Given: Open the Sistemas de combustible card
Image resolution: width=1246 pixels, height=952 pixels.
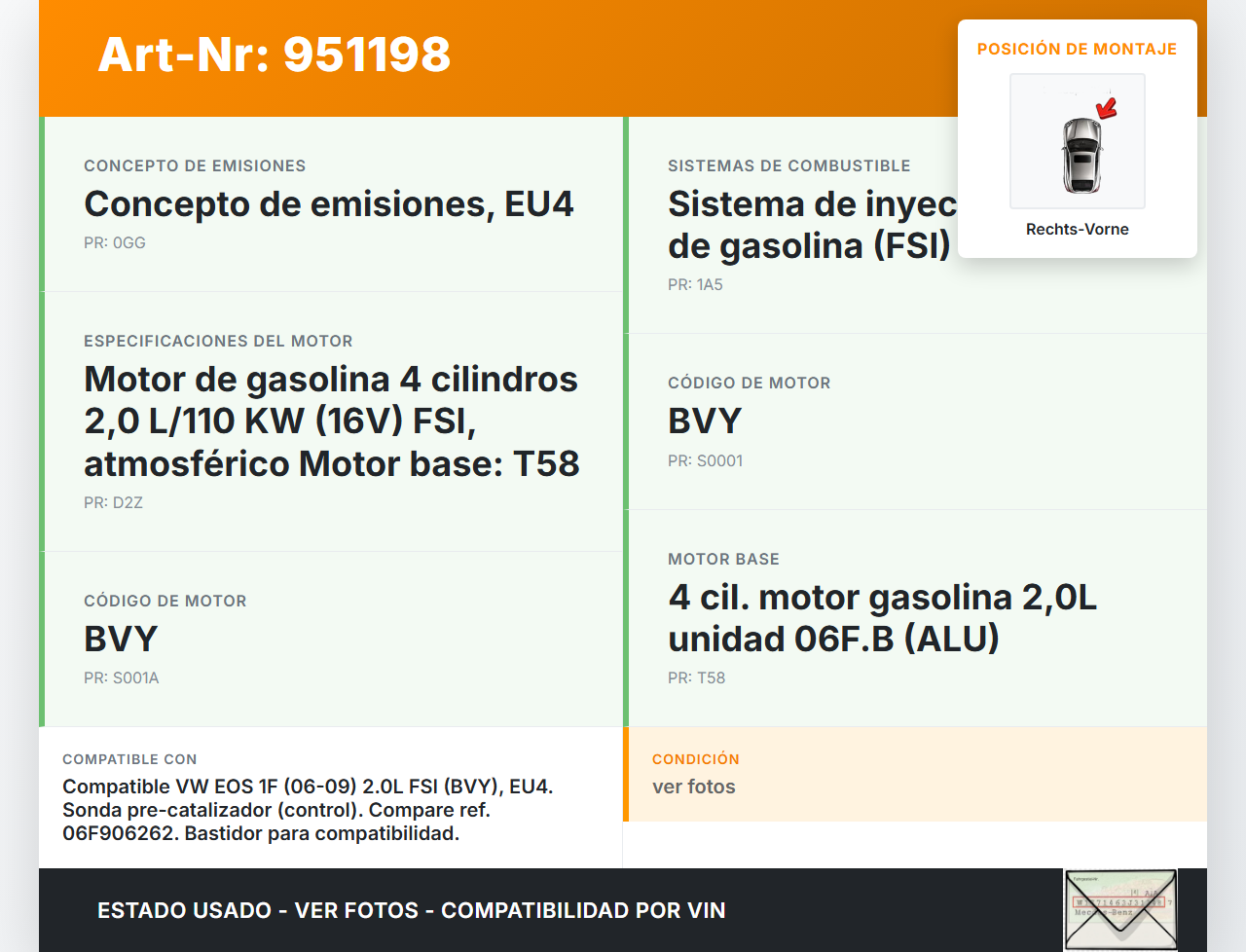Looking at the screenshot, I should [x=788, y=166].
